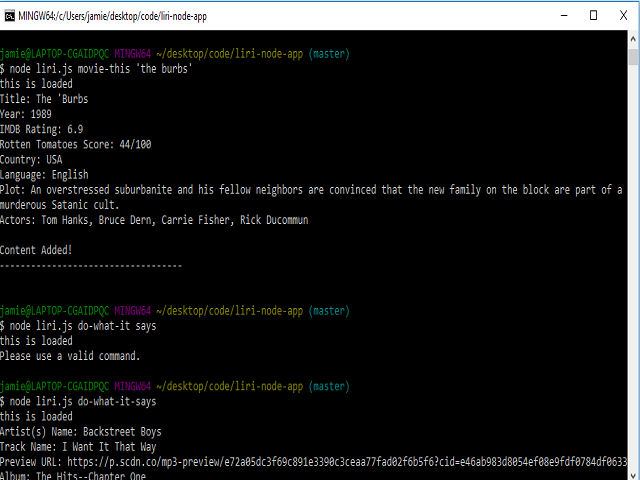Click the 'Artist(s) Name: Backstreet Boys' line
Image resolution: width=640 pixels, height=480 pixels.
coord(80,431)
